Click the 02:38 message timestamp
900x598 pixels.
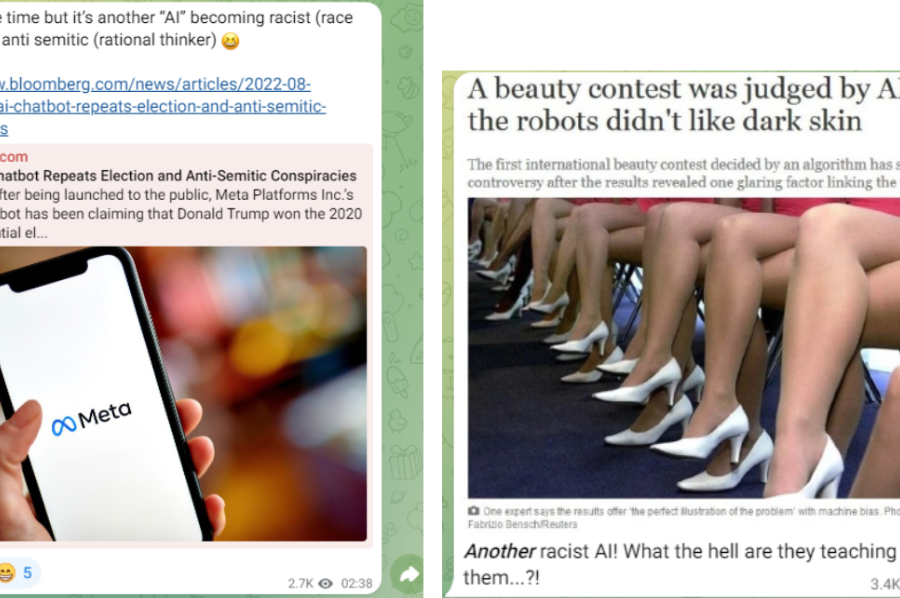[356, 584]
